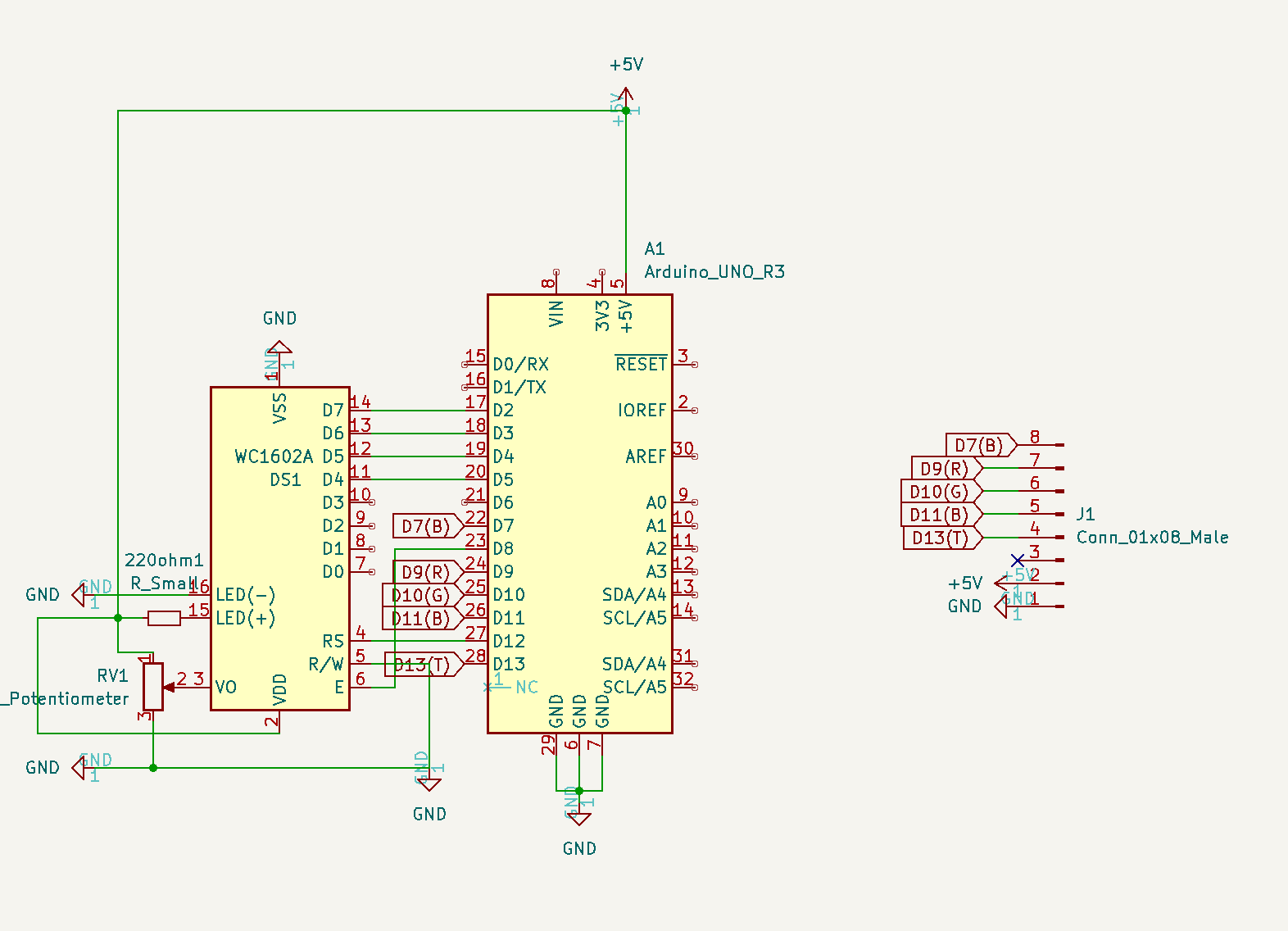
Task: Select the D13(T) label beside connector J1
Action: point(941,538)
